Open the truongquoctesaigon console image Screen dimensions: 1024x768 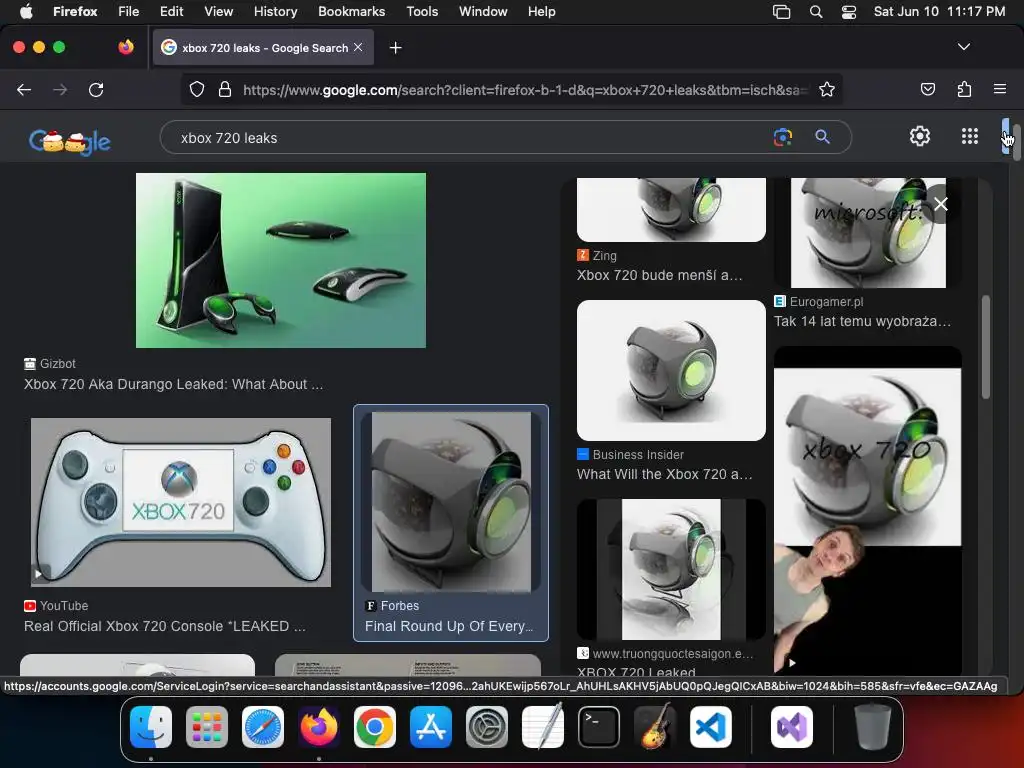[671, 569]
